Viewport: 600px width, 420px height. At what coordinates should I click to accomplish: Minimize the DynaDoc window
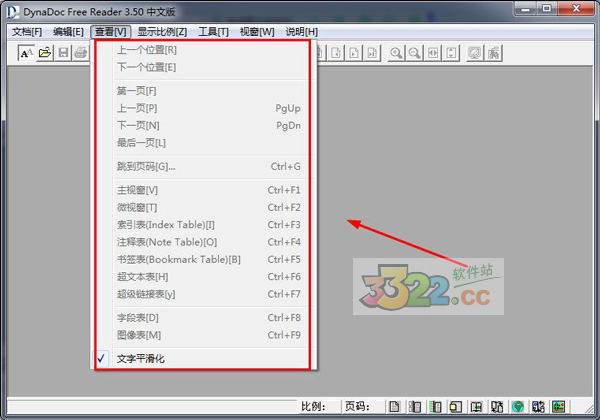[x=526, y=9]
